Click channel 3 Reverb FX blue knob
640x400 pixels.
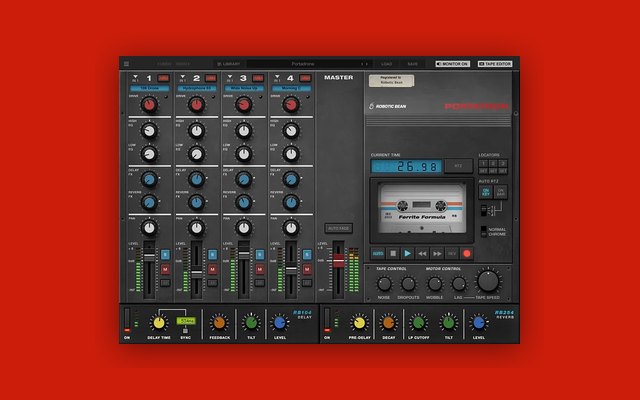244,202
